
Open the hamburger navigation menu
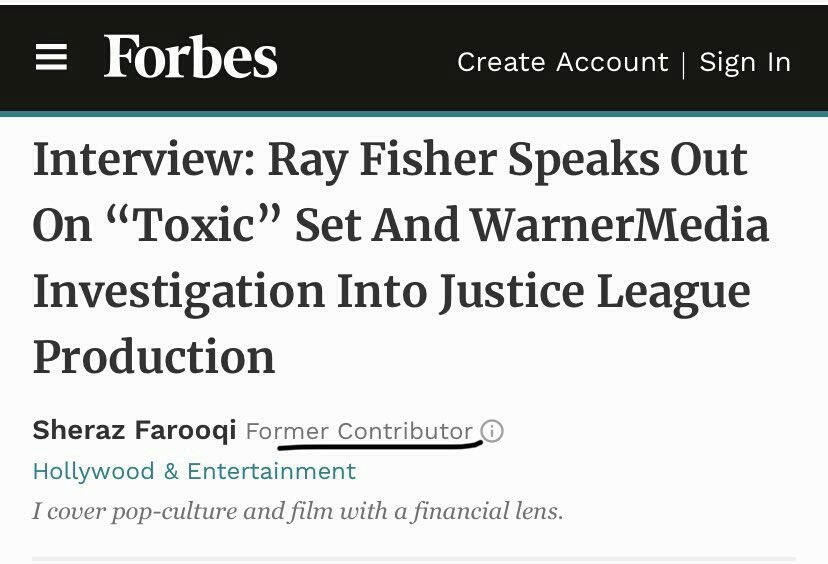51,59
